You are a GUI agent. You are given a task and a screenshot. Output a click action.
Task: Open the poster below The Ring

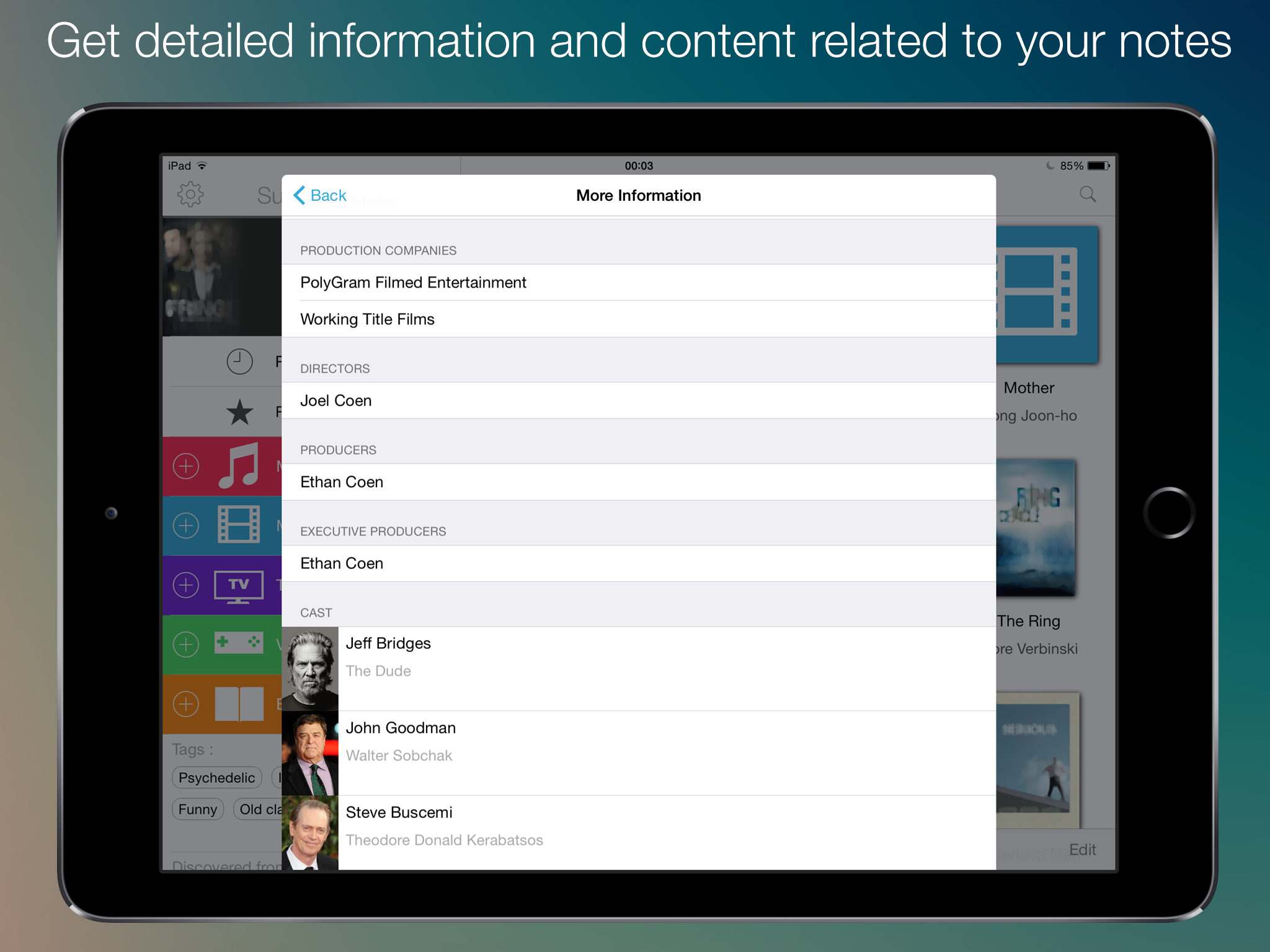[1037, 760]
